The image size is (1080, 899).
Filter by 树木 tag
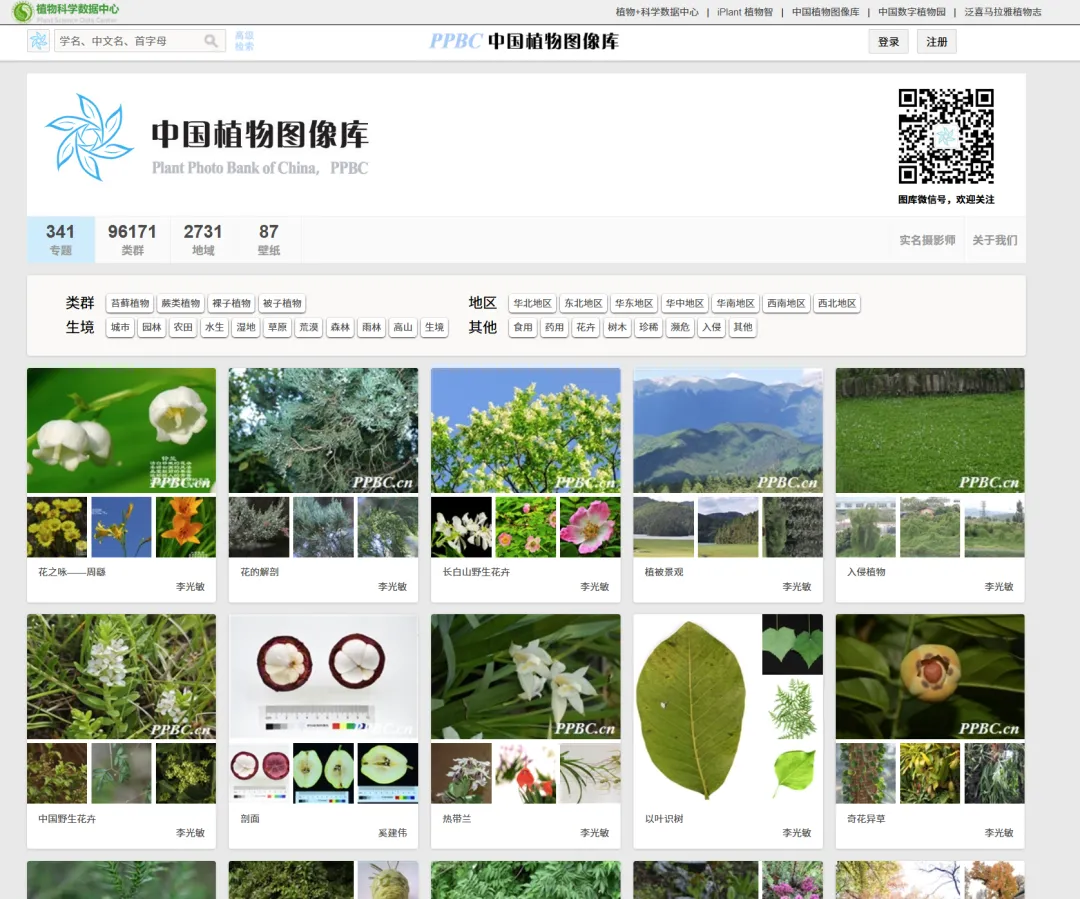click(617, 327)
